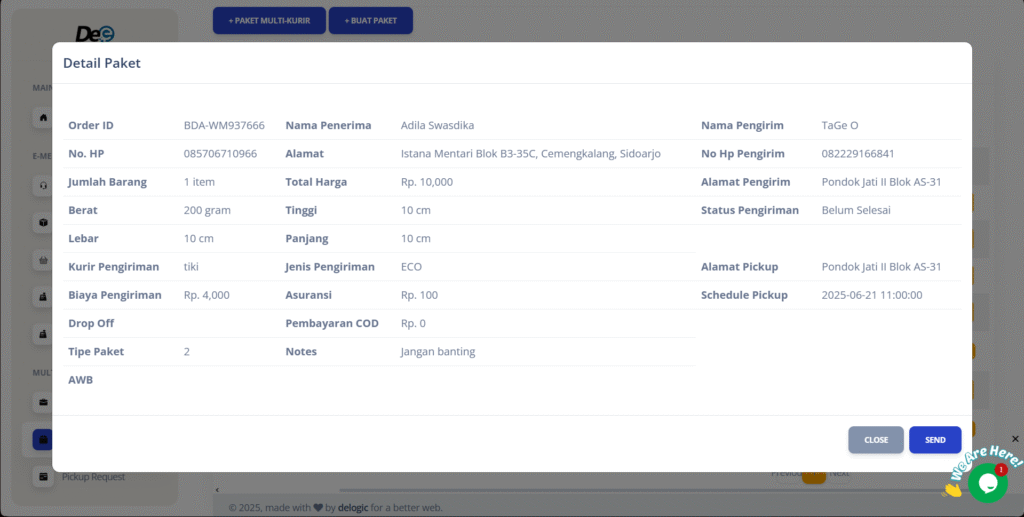Click the shopping basket sidebar icon
The image size is (1024, 517).
tap(43, 259)
